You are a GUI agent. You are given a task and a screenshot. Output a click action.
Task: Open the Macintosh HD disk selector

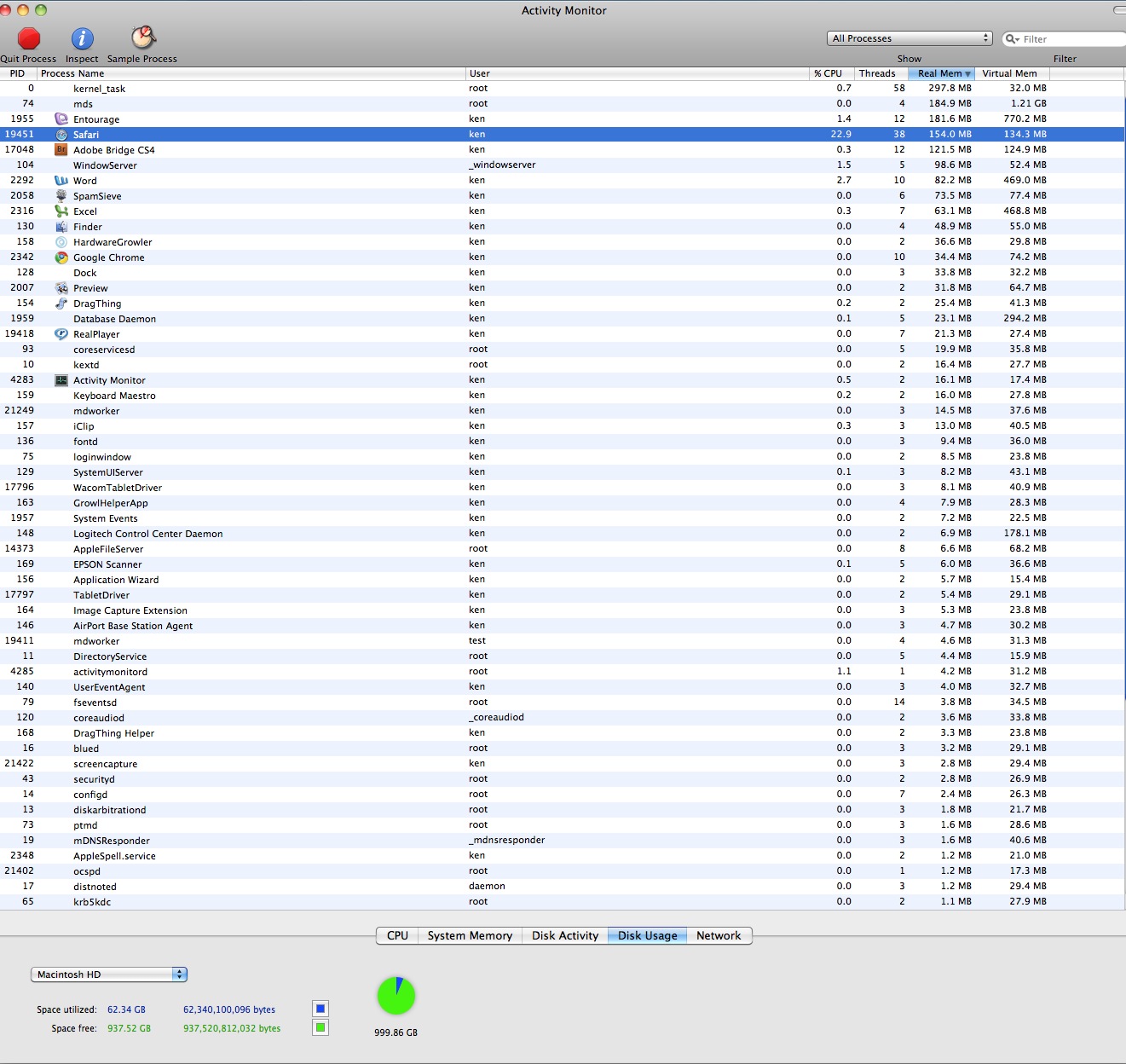(109, 974)
